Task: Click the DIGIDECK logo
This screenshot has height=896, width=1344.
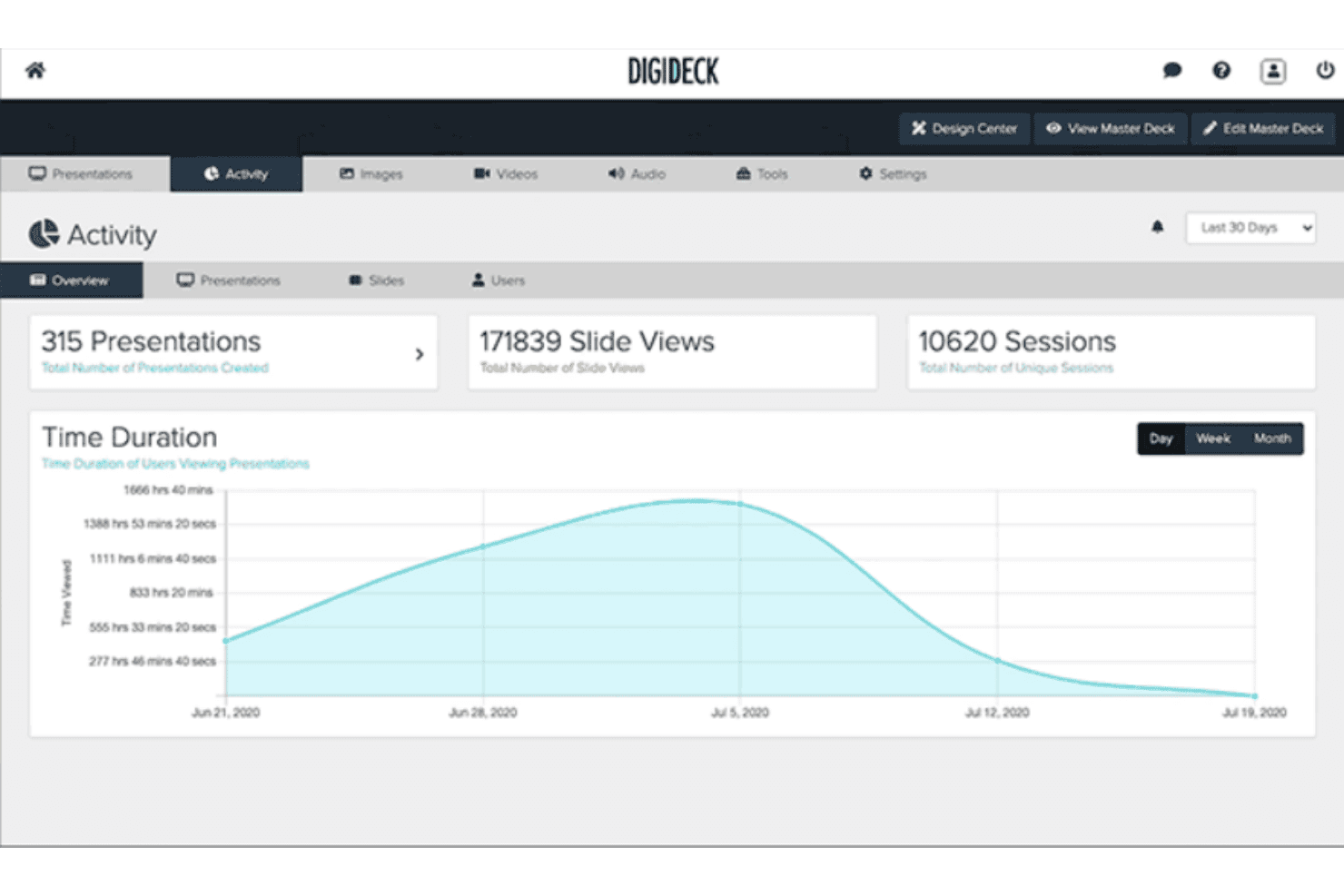Action: [673, 72]
